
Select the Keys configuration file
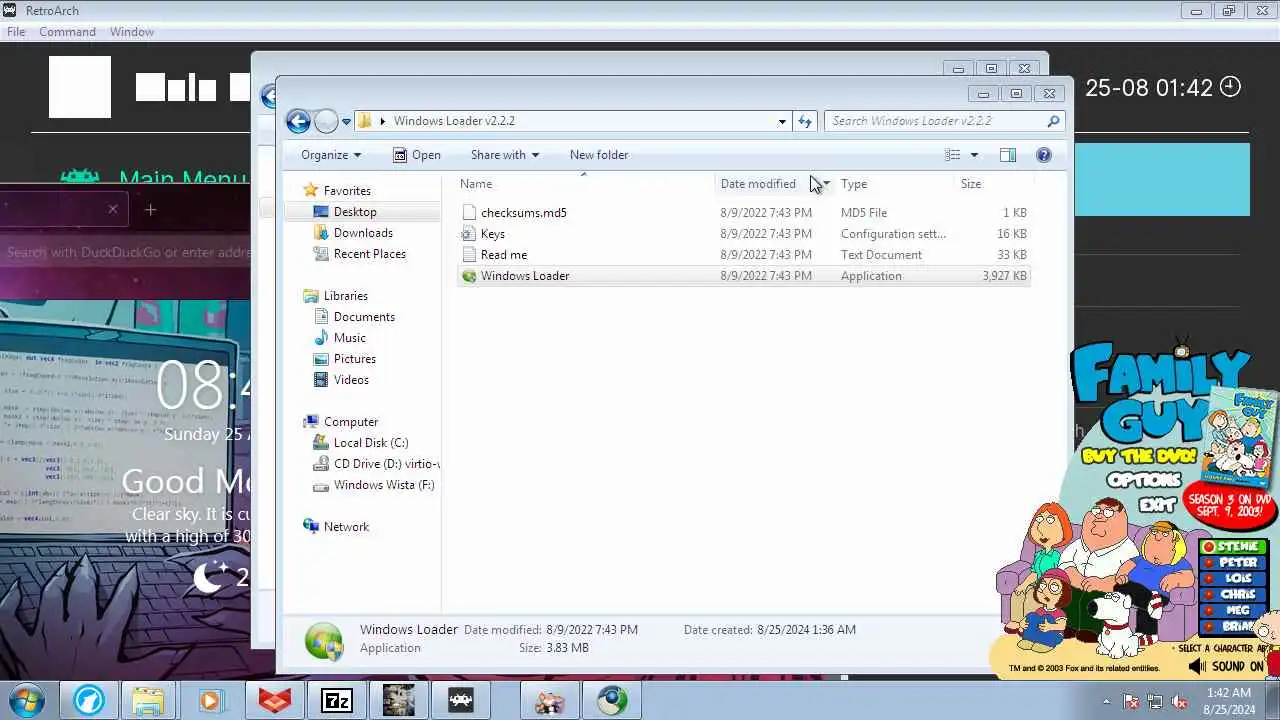coord(493,234)
